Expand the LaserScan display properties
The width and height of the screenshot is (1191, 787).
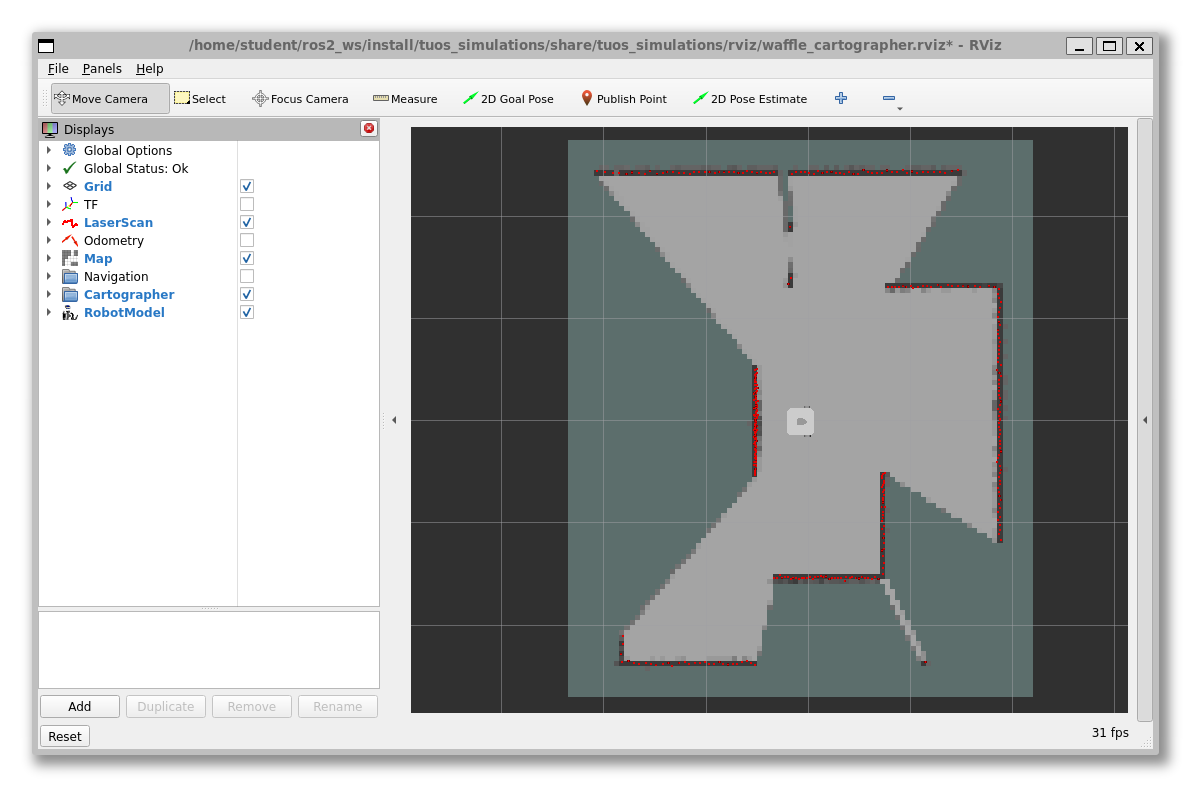49,223
